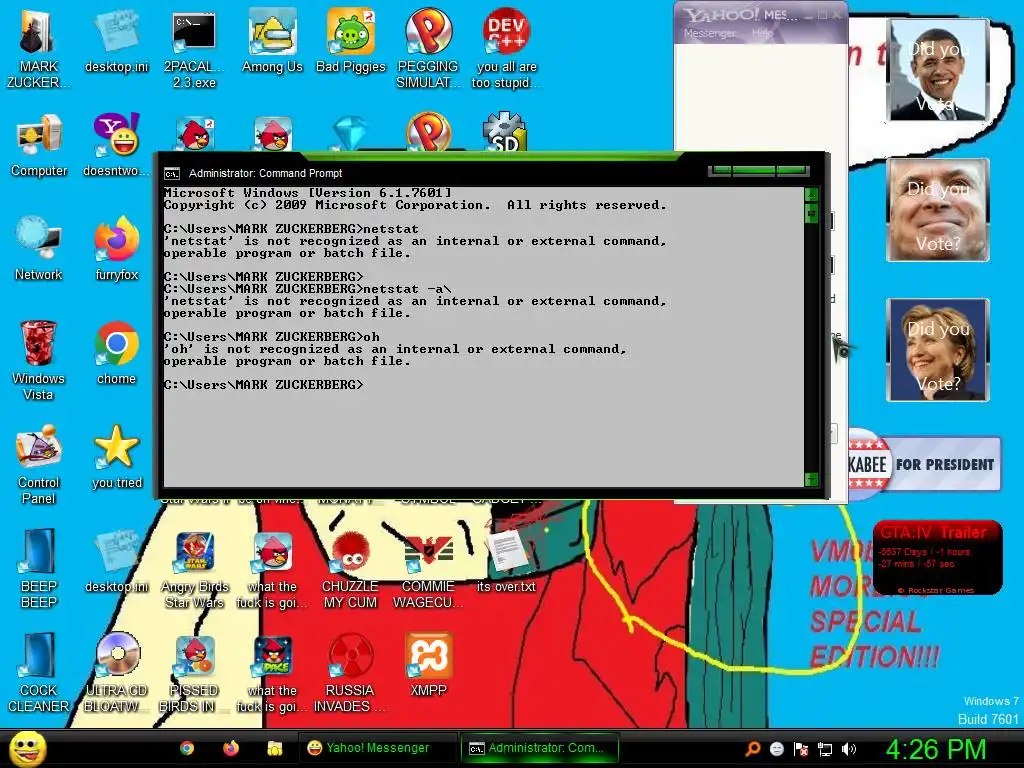Open PEGGING SIMULAT... desktop icon

(x=428, y=49)
